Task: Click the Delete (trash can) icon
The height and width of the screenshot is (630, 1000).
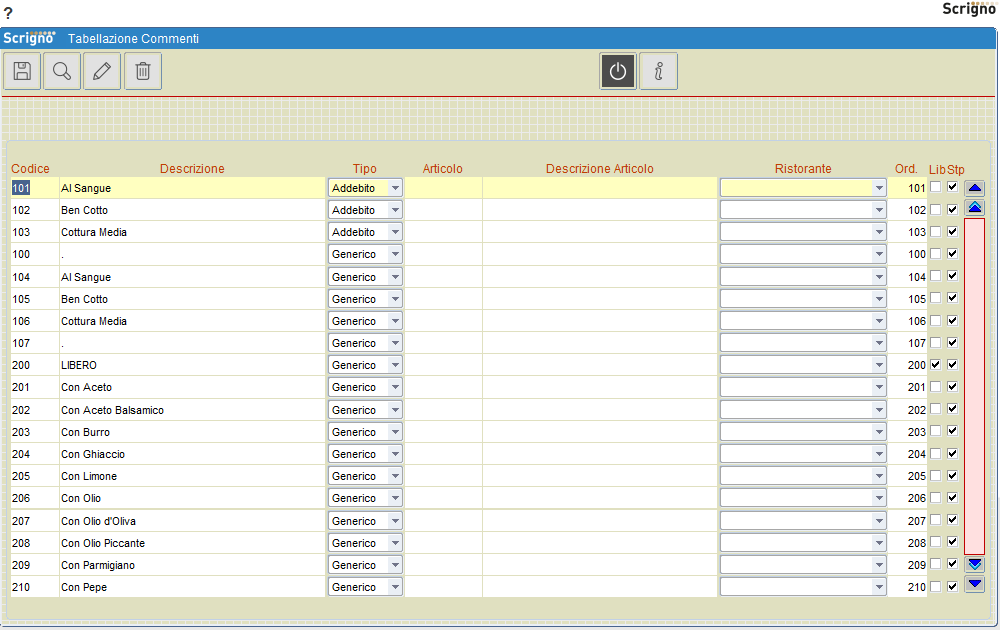Action: point(142,70)
